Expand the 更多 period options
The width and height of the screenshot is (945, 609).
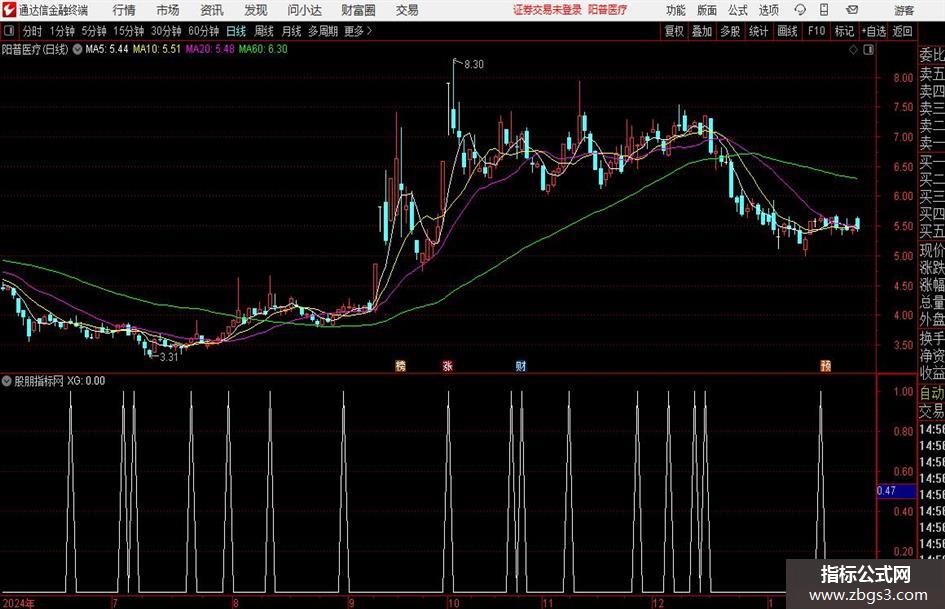pos(358,31)
